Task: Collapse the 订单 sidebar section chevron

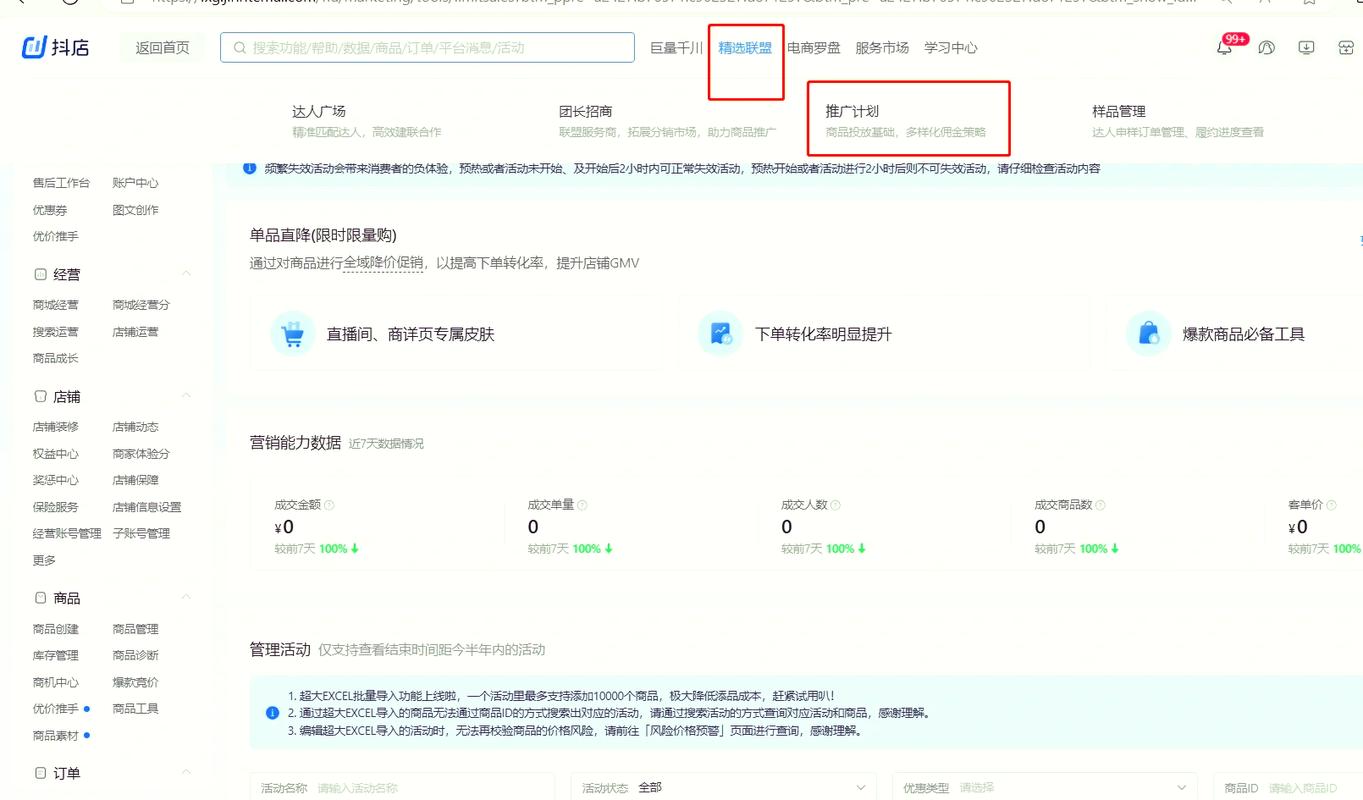Action: click(x=186, y=773)
